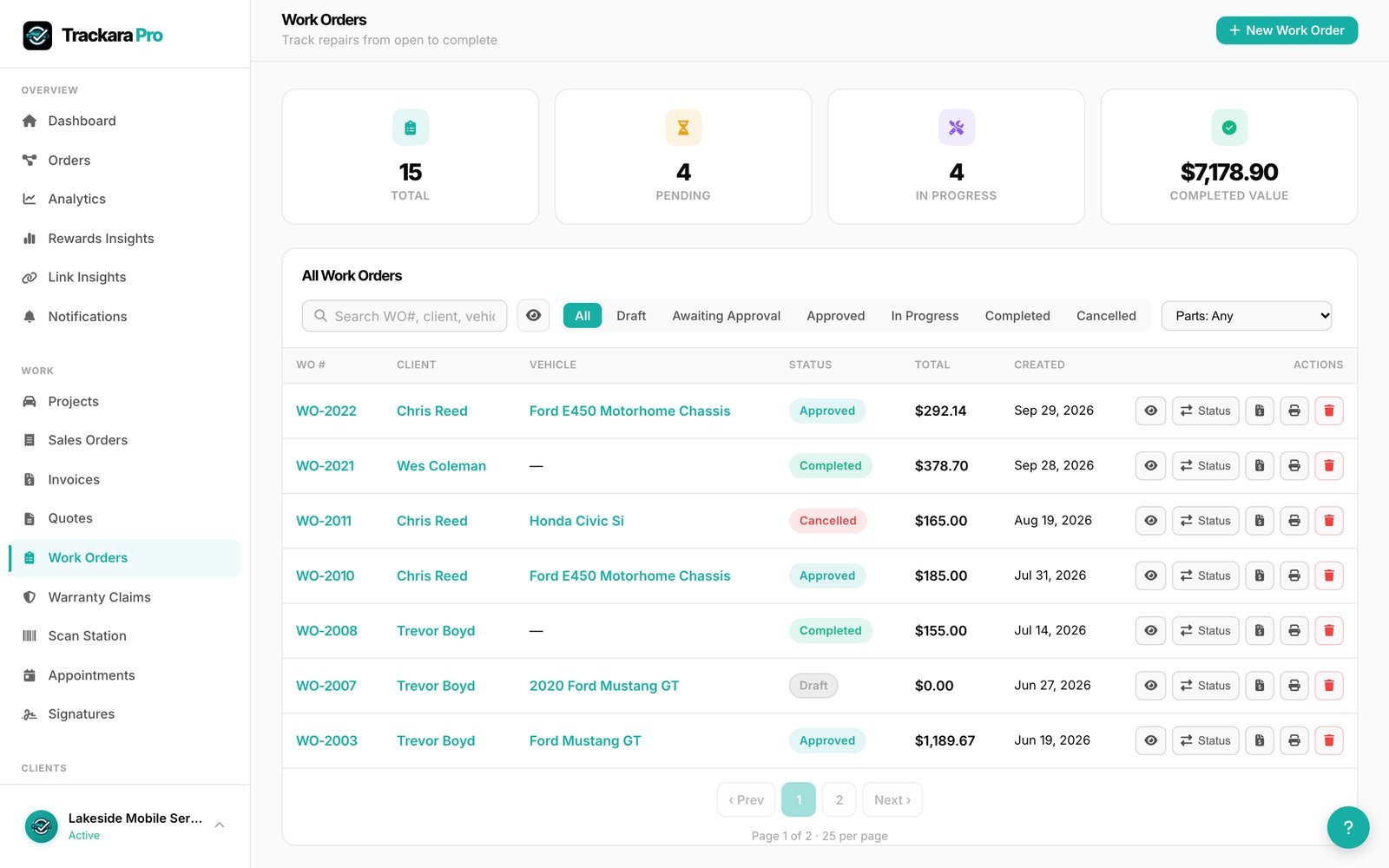Filter by Draft status
1389x868 pixels.
(x=631, y=316)
